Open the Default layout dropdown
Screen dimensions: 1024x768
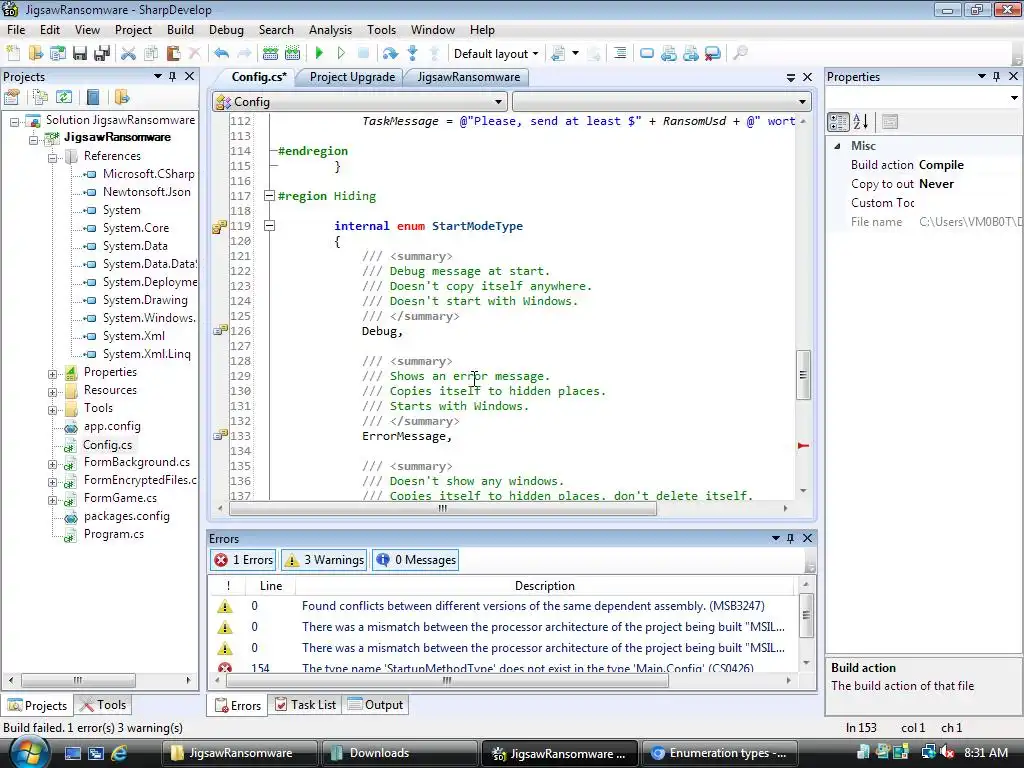click(x=496, y=54)
